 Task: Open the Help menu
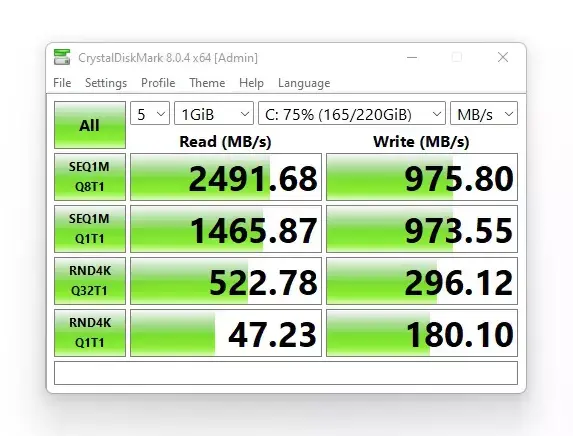(251, 83)
